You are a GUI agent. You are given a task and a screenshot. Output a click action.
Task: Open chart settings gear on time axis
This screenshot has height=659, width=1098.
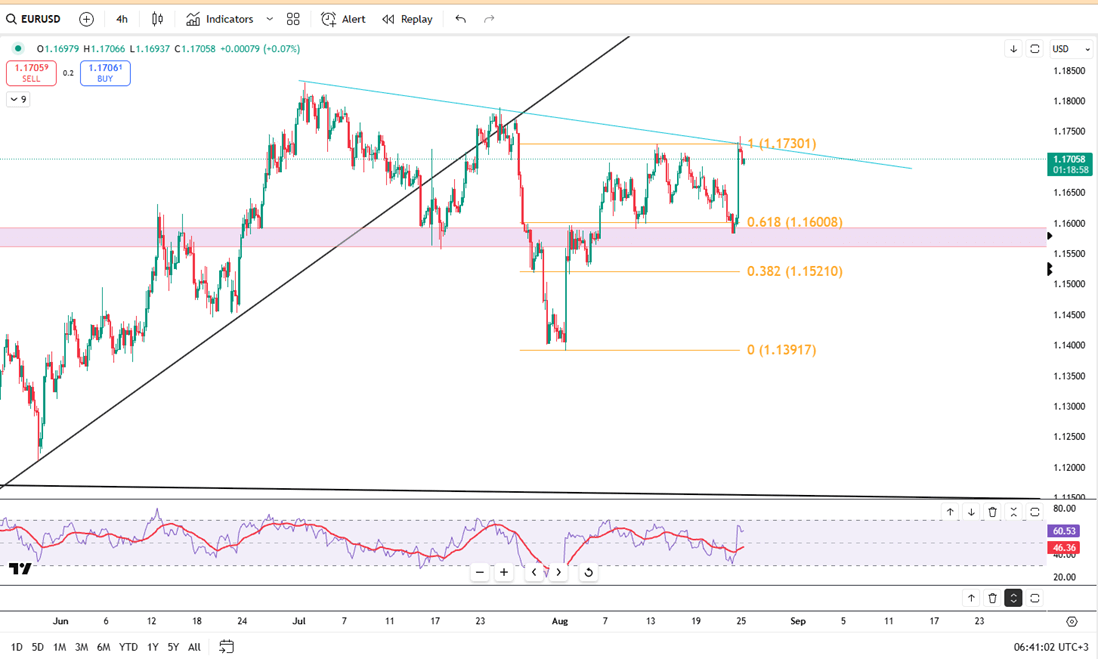coord(1071,621)
